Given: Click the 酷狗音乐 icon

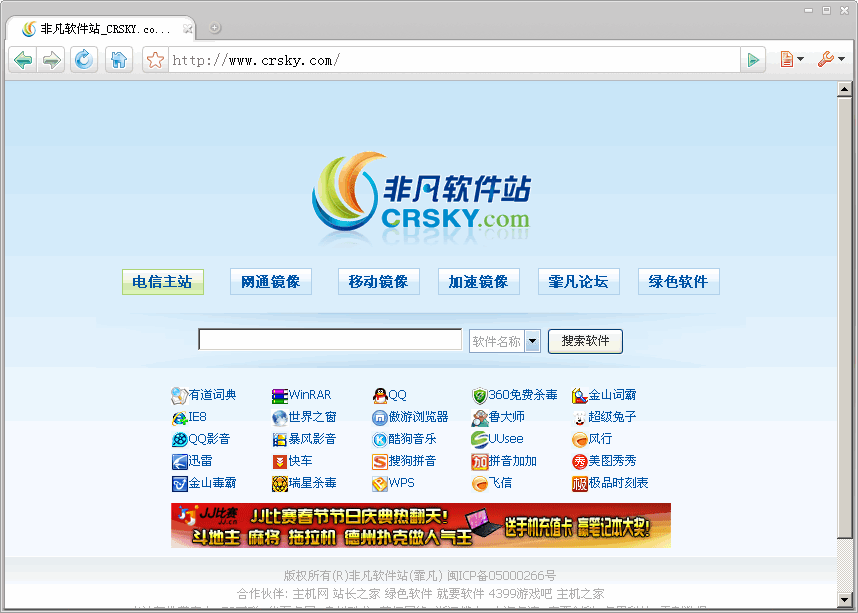Looking at the screenshot, I should (x=379, y=439).
